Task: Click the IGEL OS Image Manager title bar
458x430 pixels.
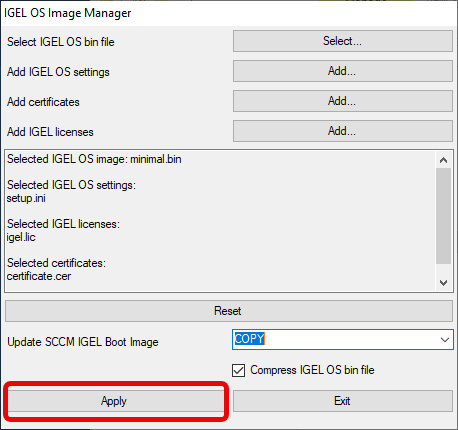Action: (x=229, y=13)
